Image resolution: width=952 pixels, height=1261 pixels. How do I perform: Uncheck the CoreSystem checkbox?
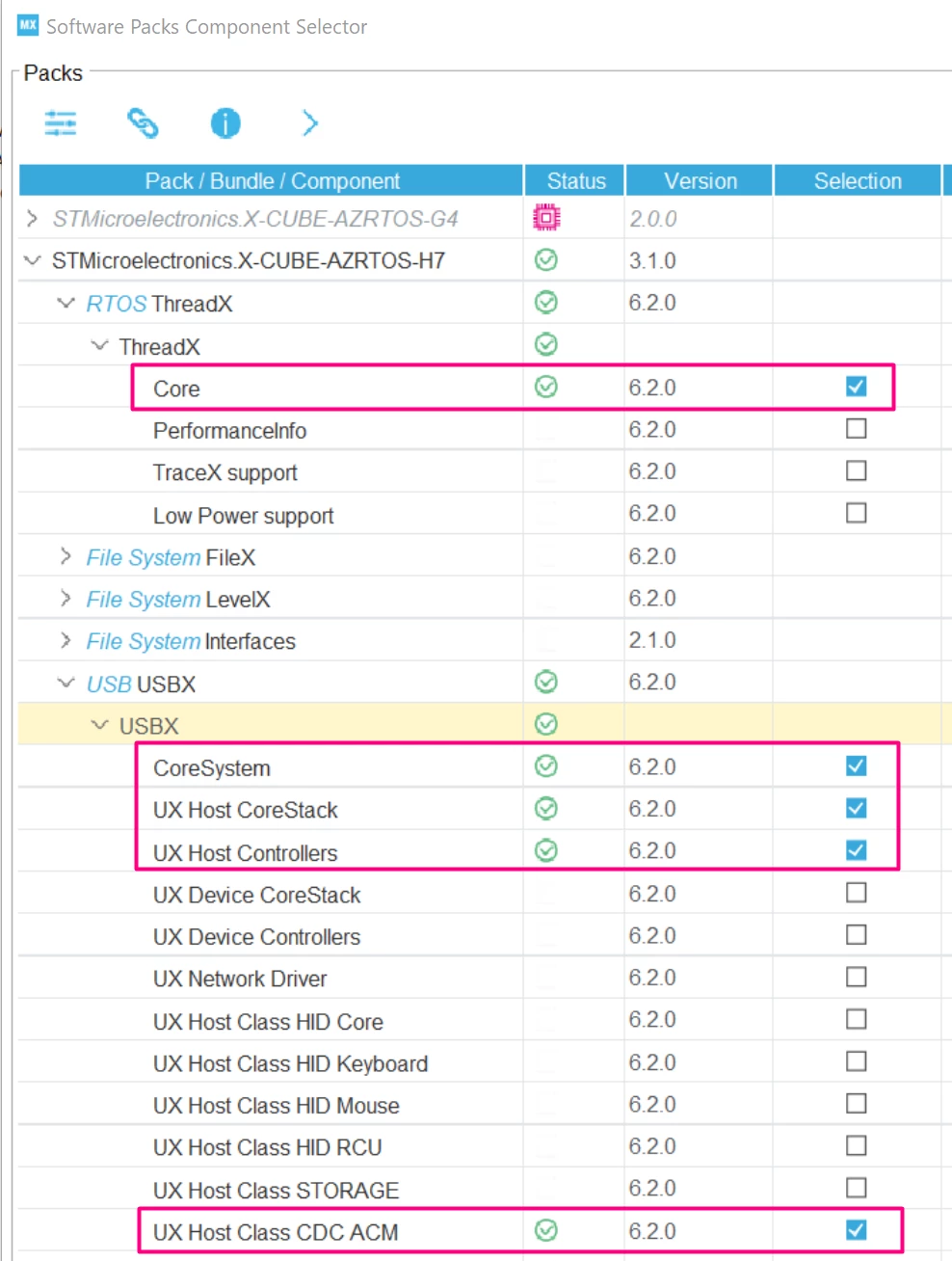(x=856, y=766)
